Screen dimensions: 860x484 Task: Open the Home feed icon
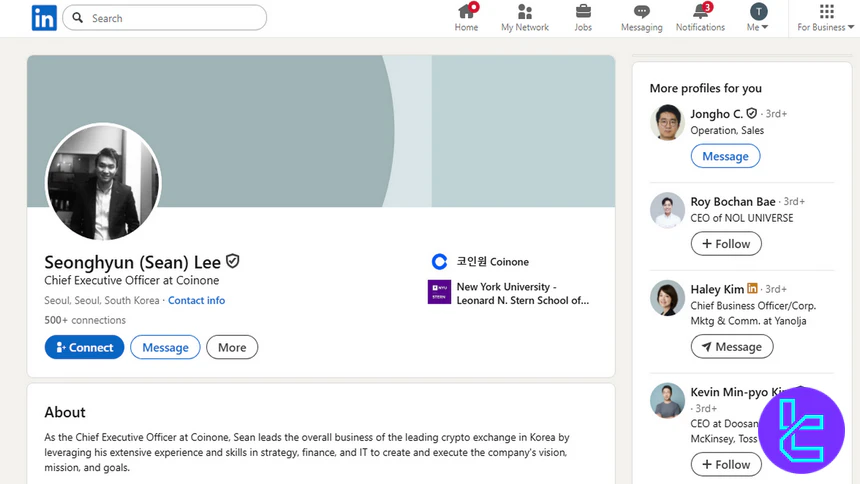466,12
